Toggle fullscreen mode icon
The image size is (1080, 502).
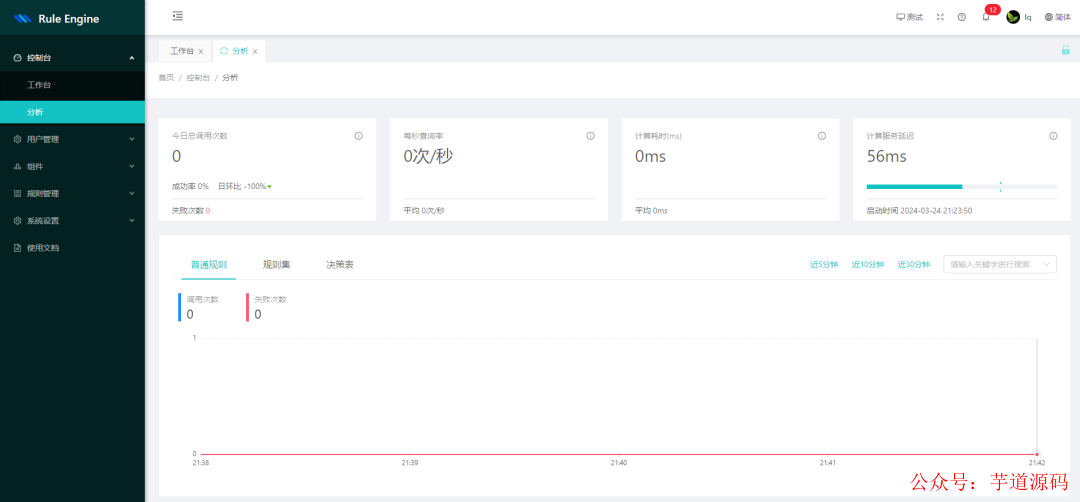pos(940,17)
